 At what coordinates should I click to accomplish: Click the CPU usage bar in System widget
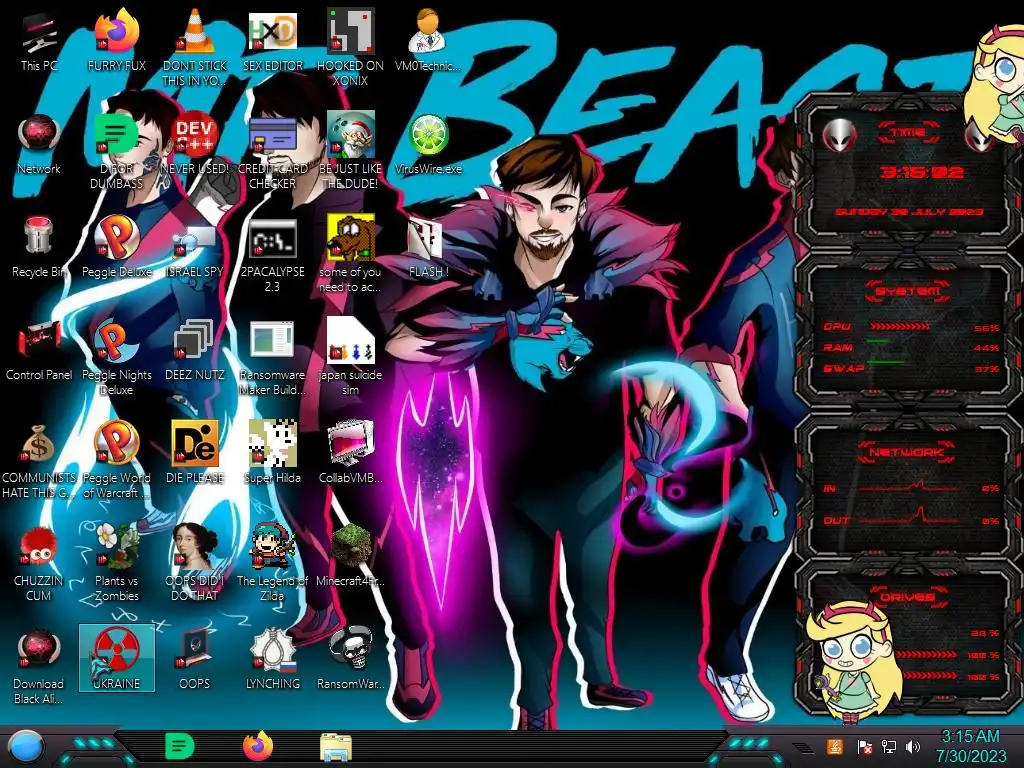click(x=901, y=326)
